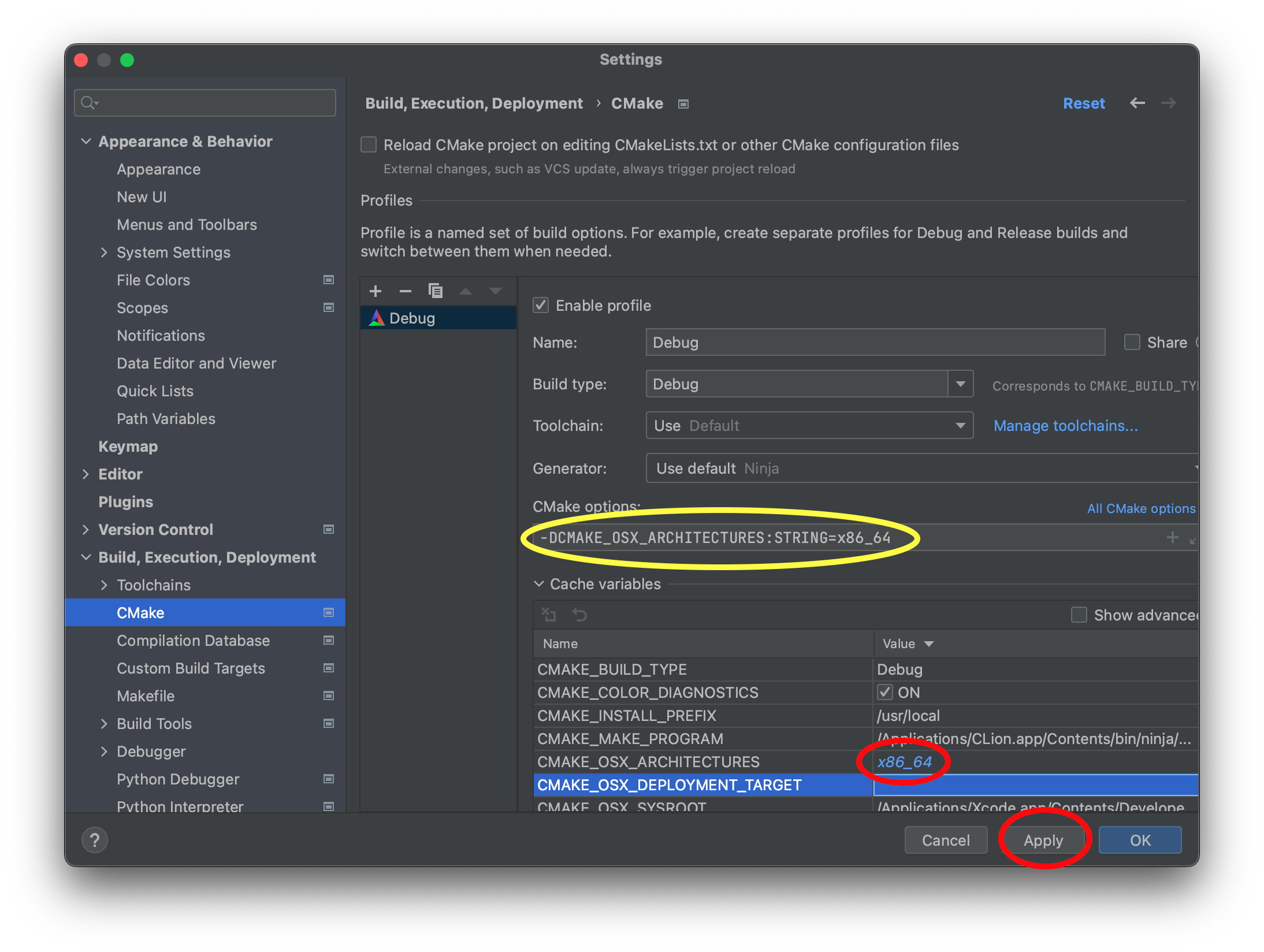Viewport: 1264px width, 952px height.
Task: Open help via question mark button
Action: (95, 840)
